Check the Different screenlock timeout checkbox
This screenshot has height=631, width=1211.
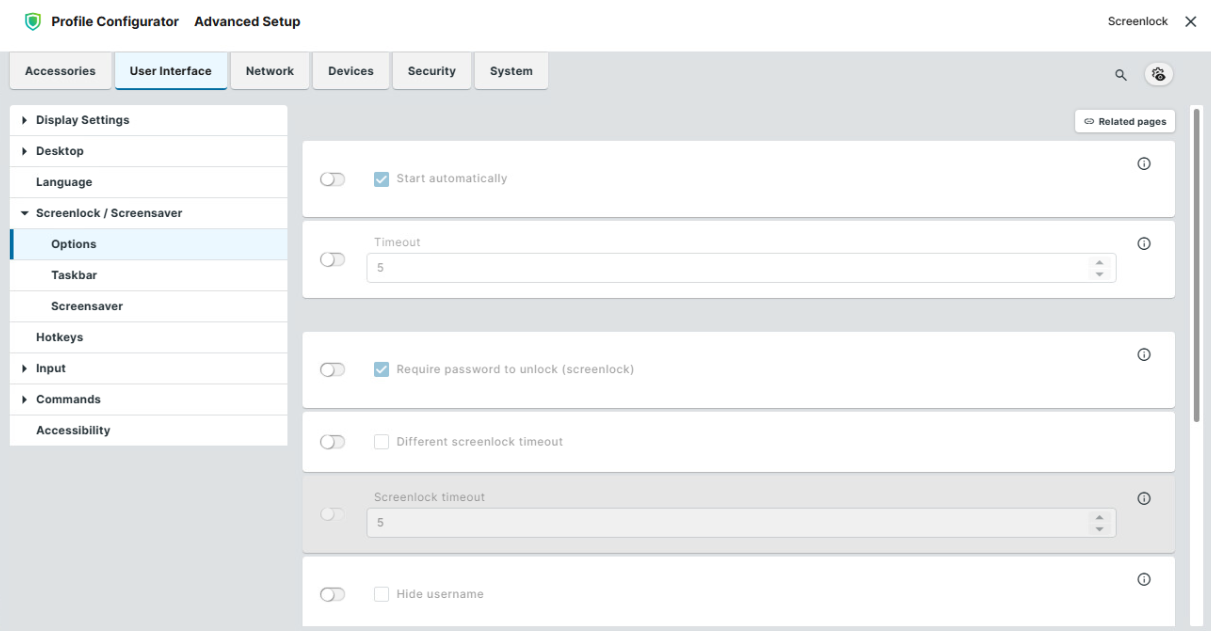(381, 442)
